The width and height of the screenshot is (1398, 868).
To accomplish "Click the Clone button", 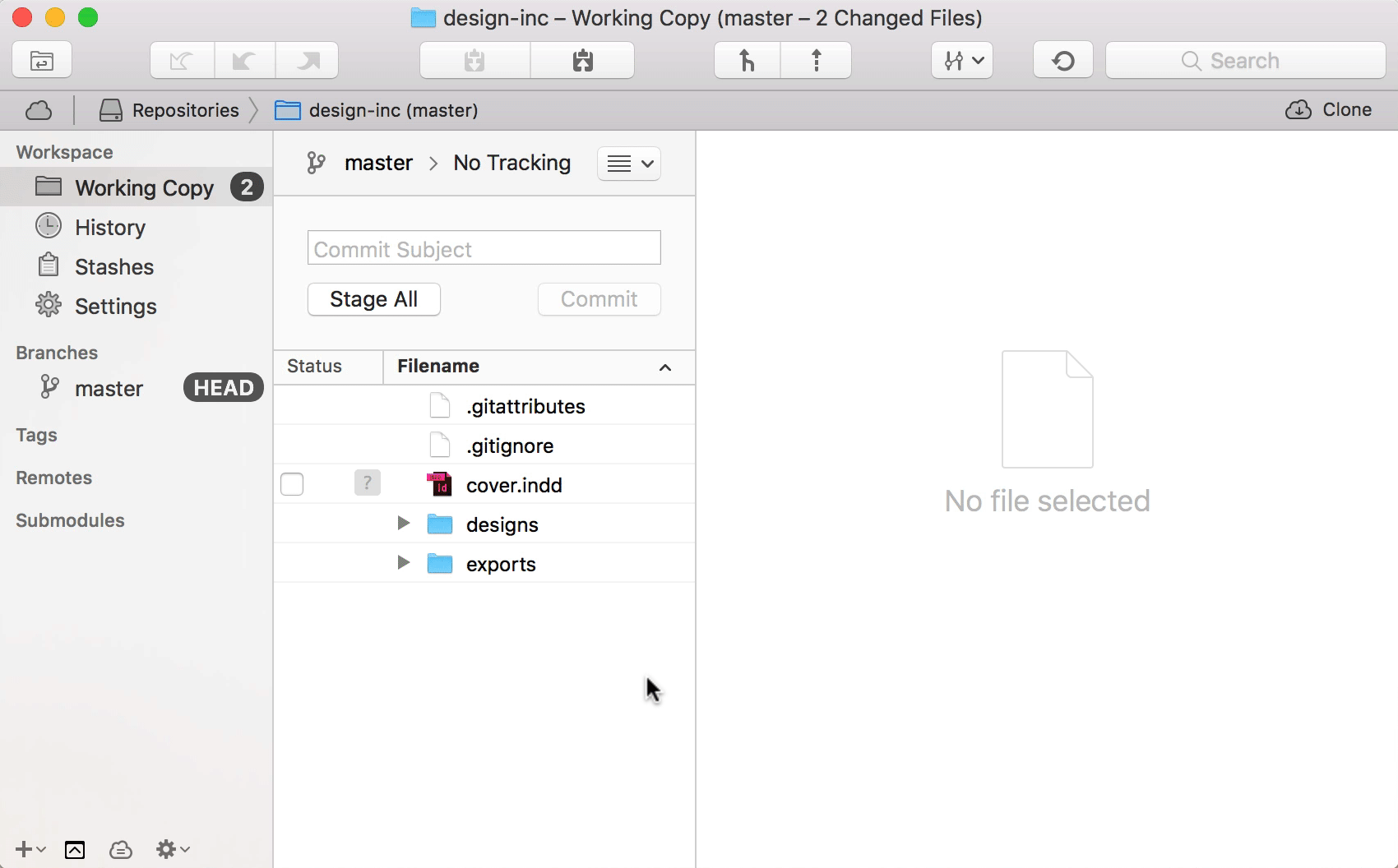I will 1328,109.
